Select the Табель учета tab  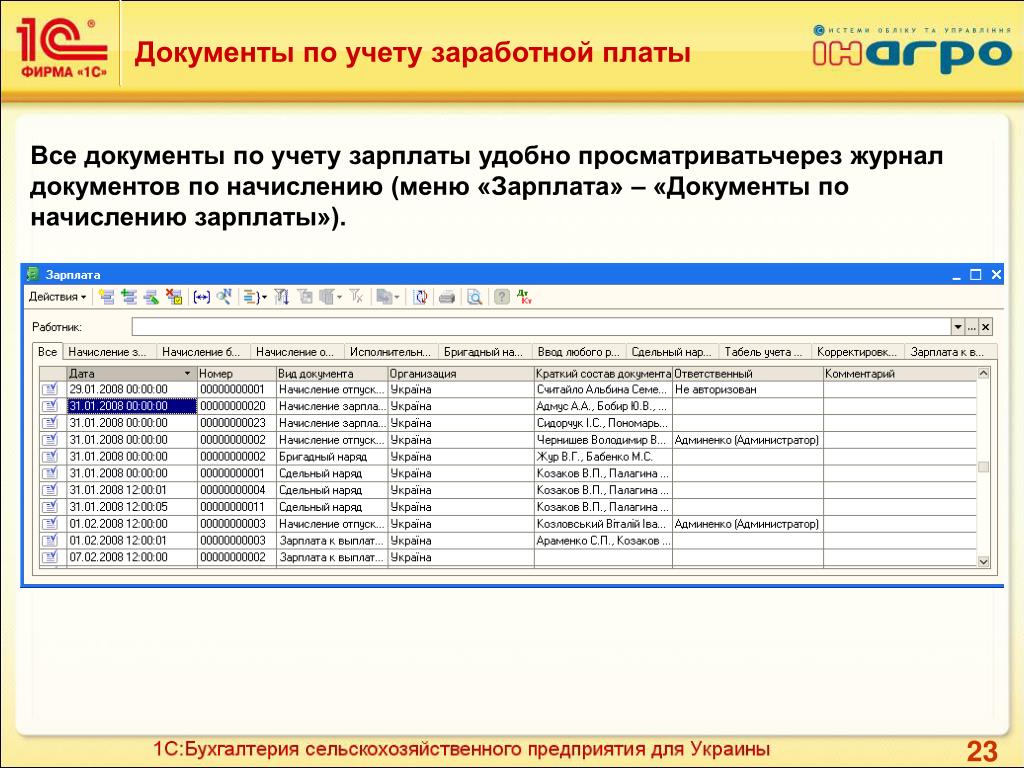pos(764,352)
